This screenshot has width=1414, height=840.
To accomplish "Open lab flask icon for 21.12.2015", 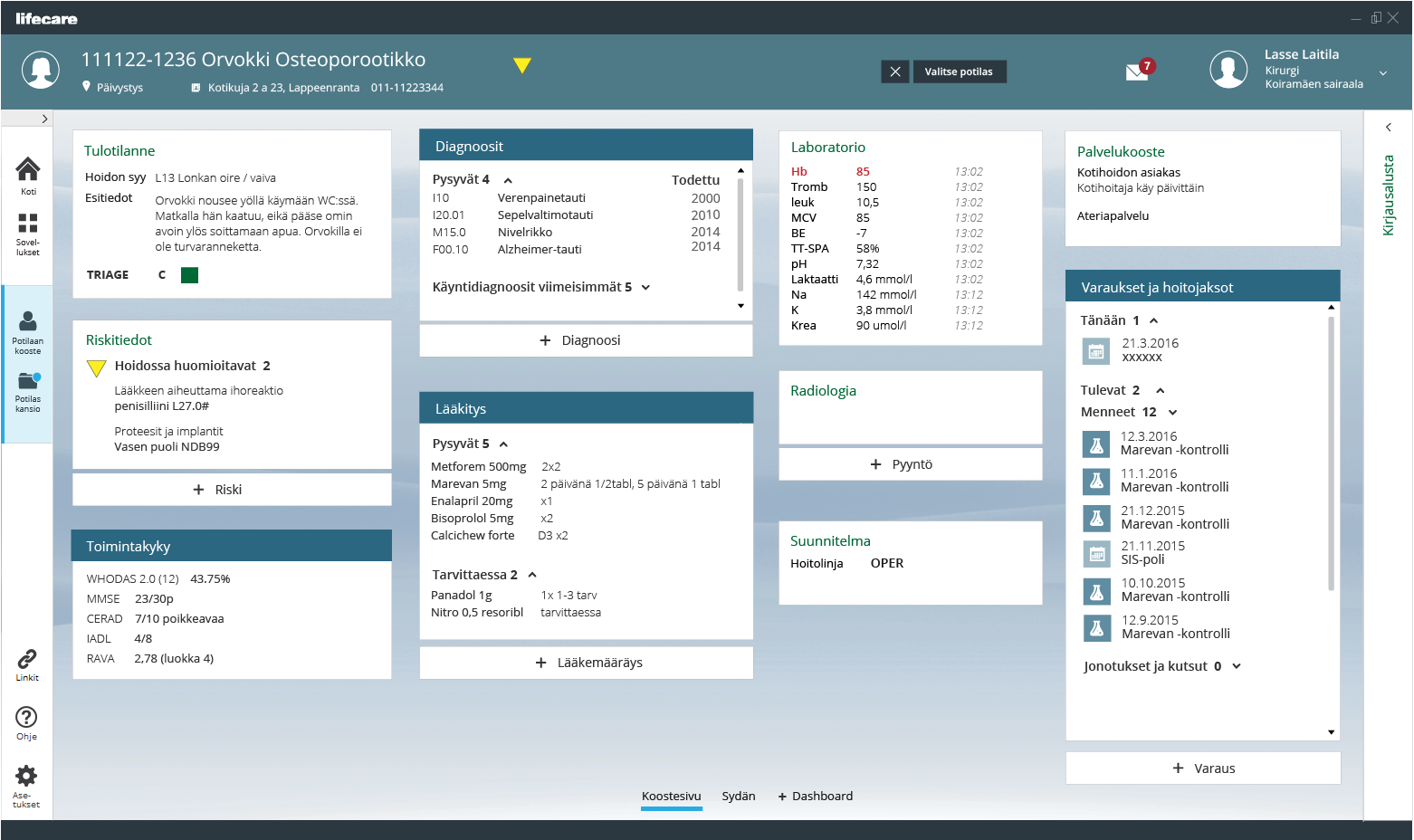I will (x=1096, y=519).
